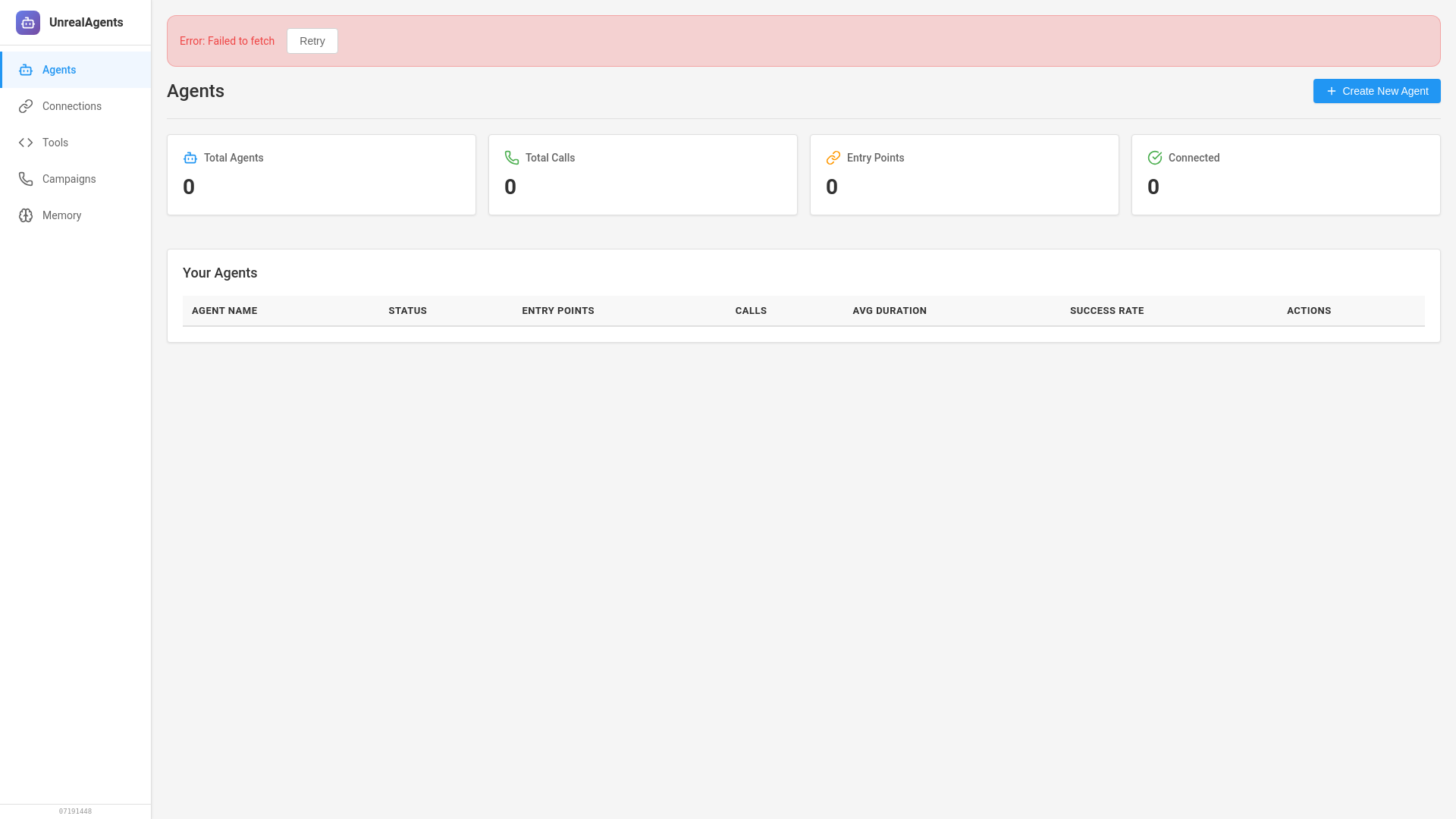Click the Campaigns phone icon
The width and height of the screenshot is (1456, 819).
(x=26, y=179)
